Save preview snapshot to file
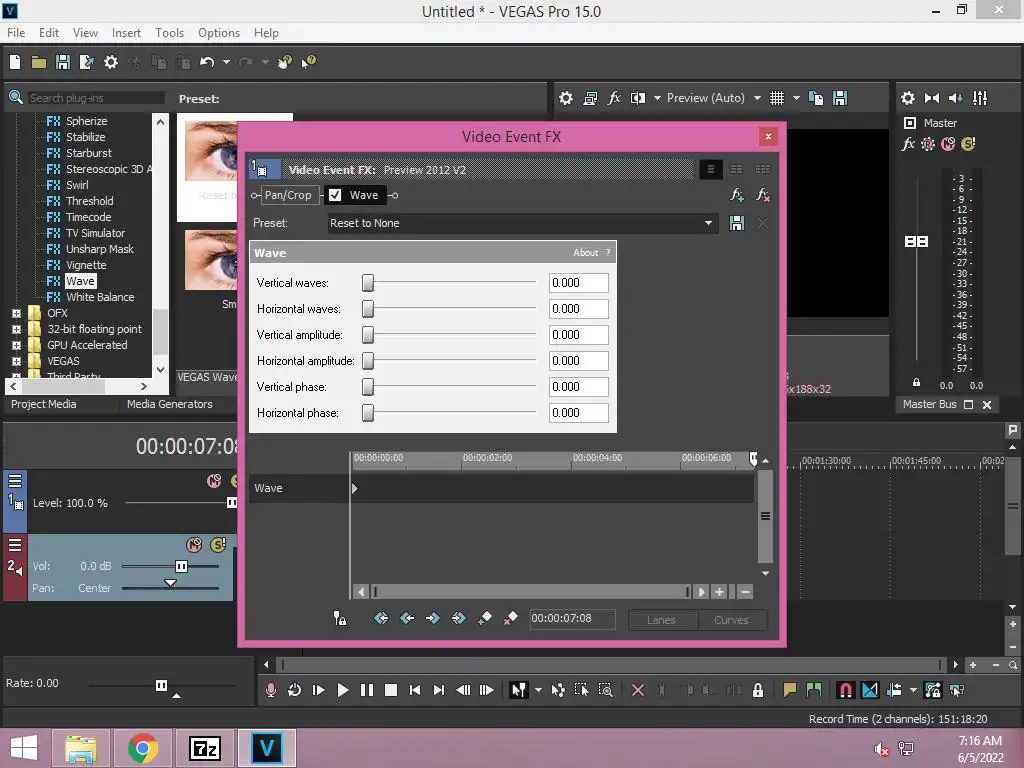This screenshot has height=768, width=1024. [840, 98]
